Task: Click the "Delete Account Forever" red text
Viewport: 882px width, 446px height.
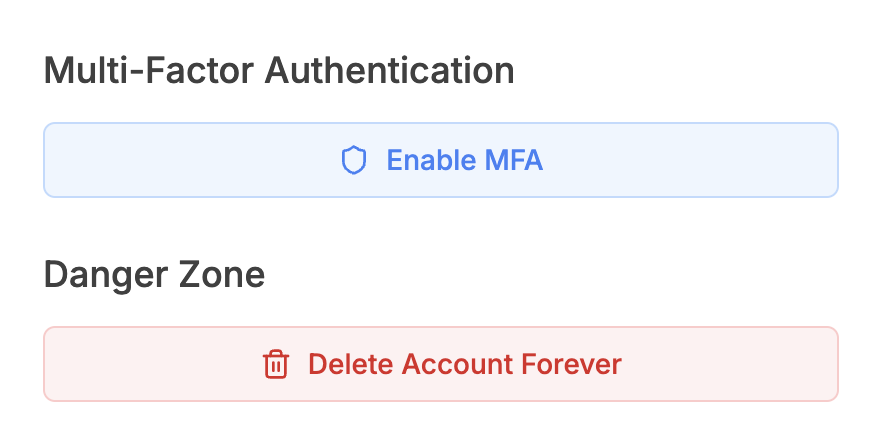Action: [x=465, y=364]
